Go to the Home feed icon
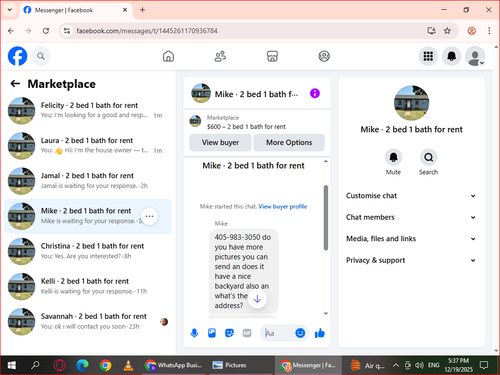 tap(168, 56)
